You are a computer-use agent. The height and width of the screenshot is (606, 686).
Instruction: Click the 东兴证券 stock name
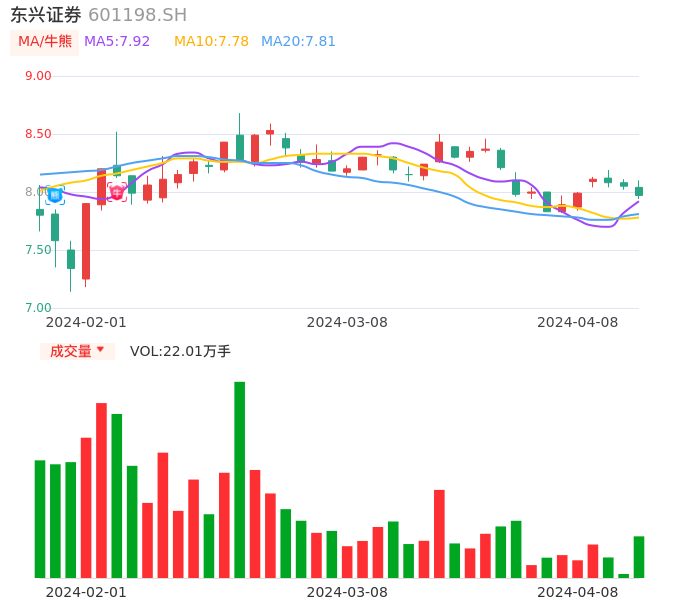(46, 15)
